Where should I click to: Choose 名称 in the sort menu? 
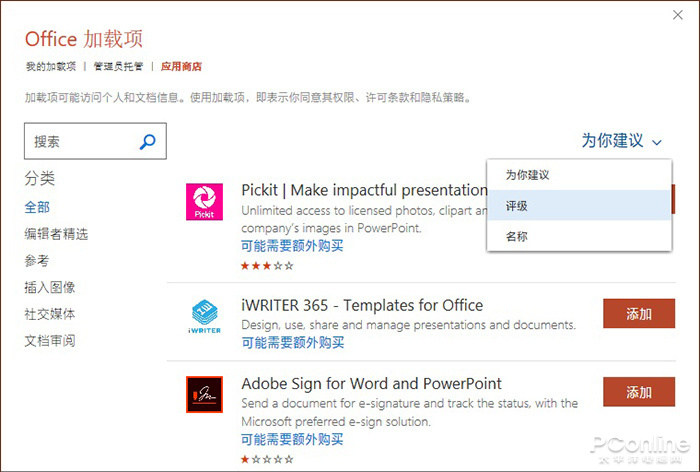579,236
